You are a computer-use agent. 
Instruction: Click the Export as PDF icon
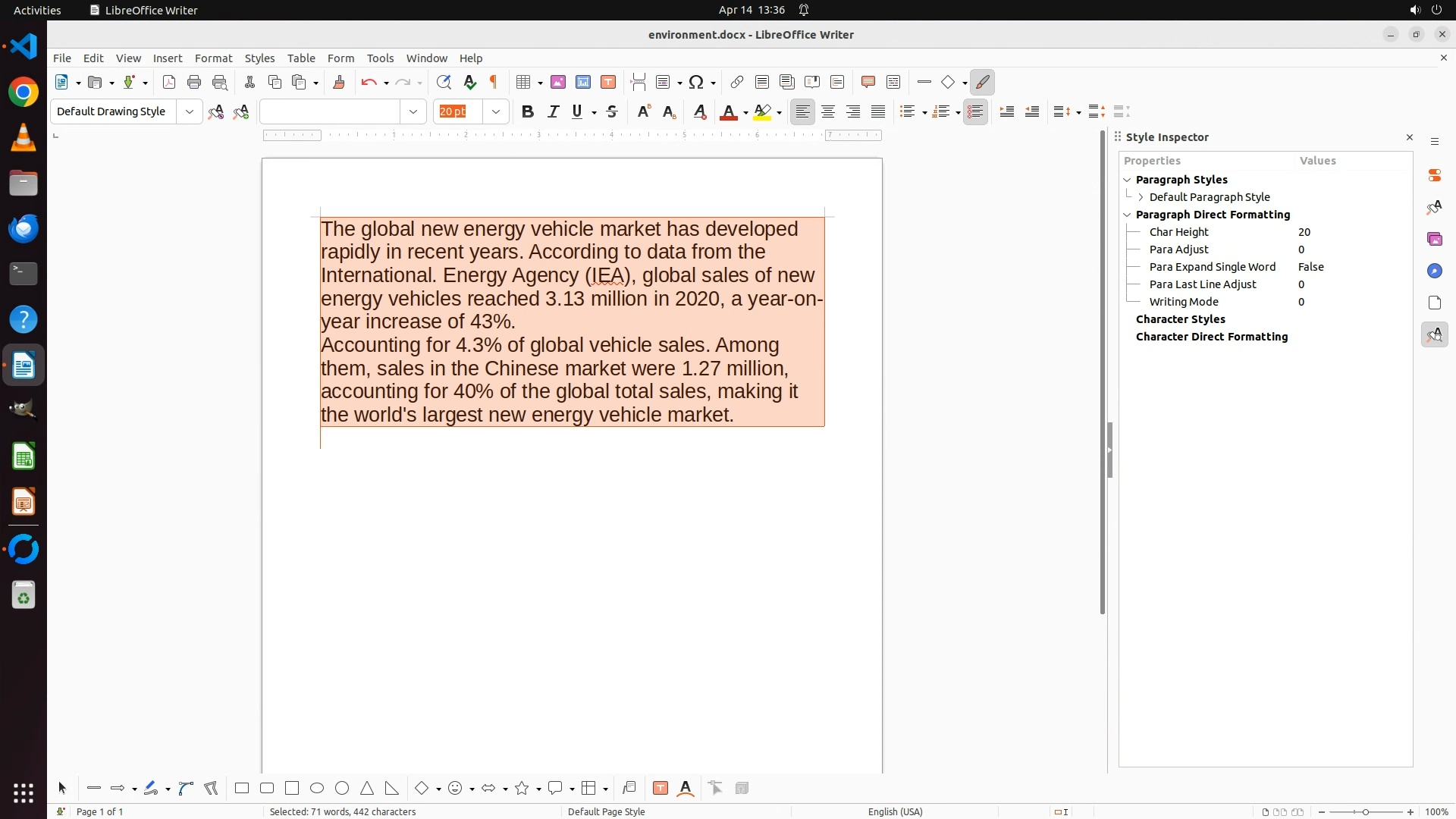click(x=169, y=82)
